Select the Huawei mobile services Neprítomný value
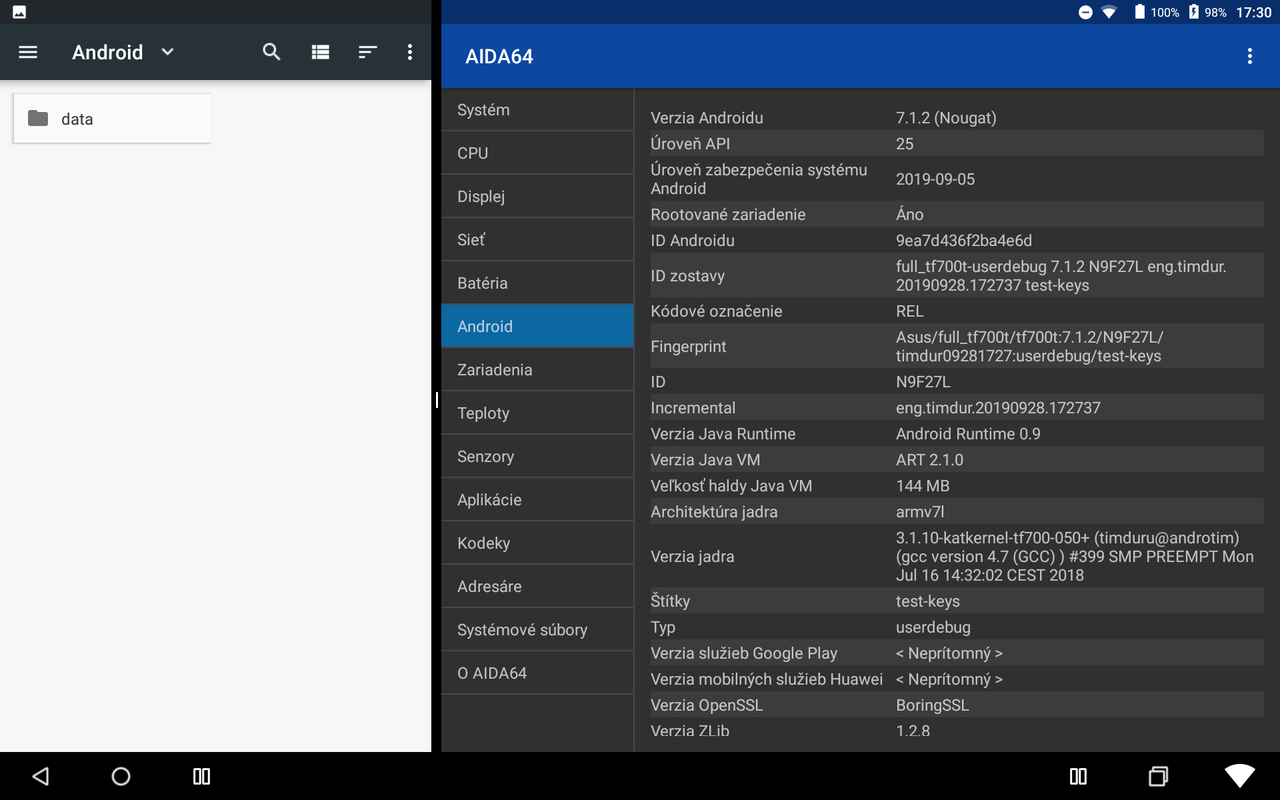This screenshot has width=1280, height=800. [949, 680]
